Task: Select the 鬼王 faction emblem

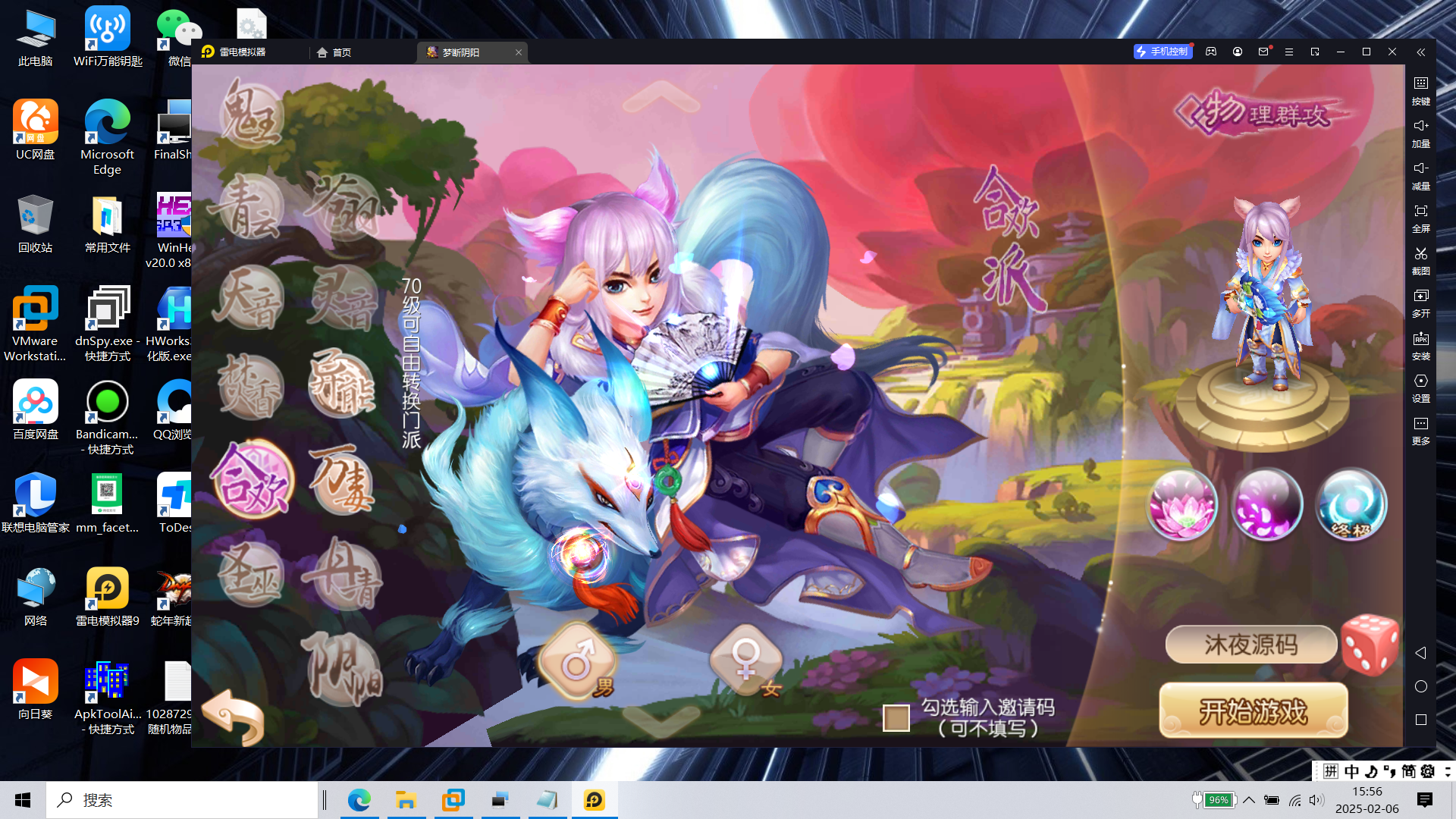Action: (x=252, y=116)
